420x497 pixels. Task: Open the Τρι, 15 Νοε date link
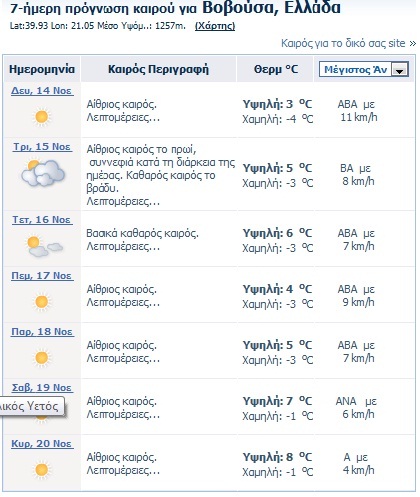tap(42, 147)
